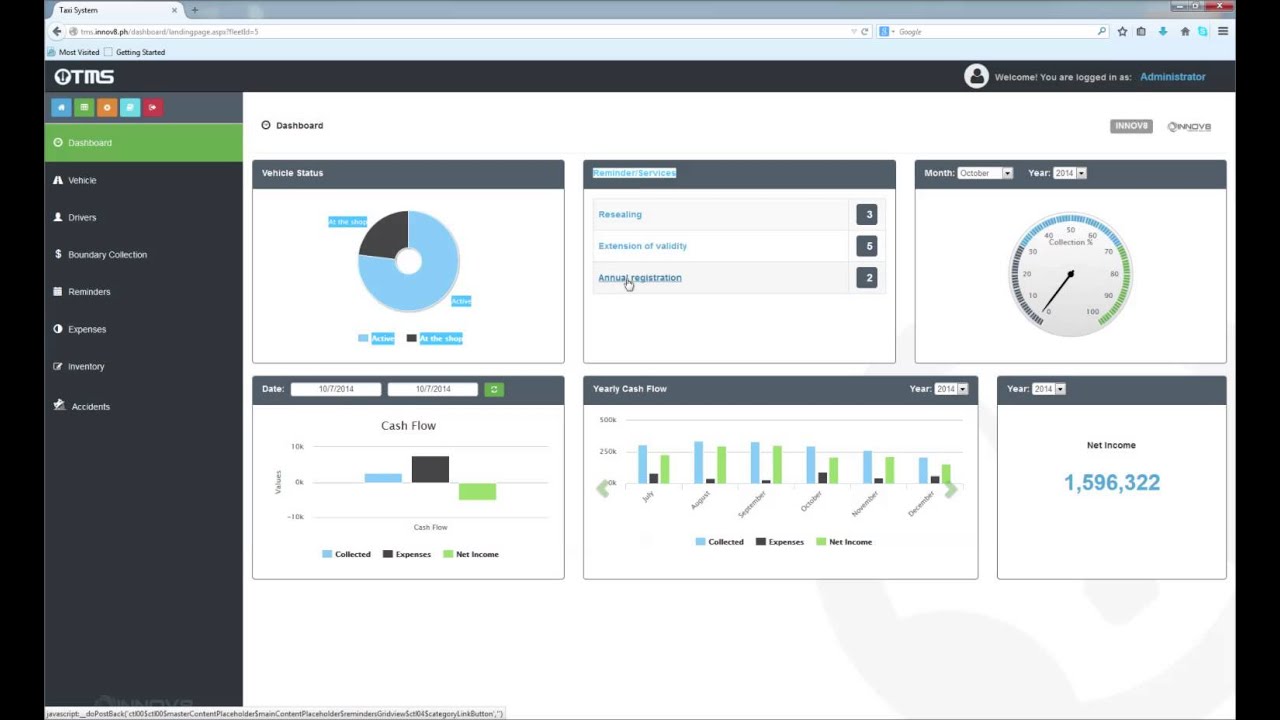
Task: Open the URL history dropdown arrow
Action: tap(853, 32)
